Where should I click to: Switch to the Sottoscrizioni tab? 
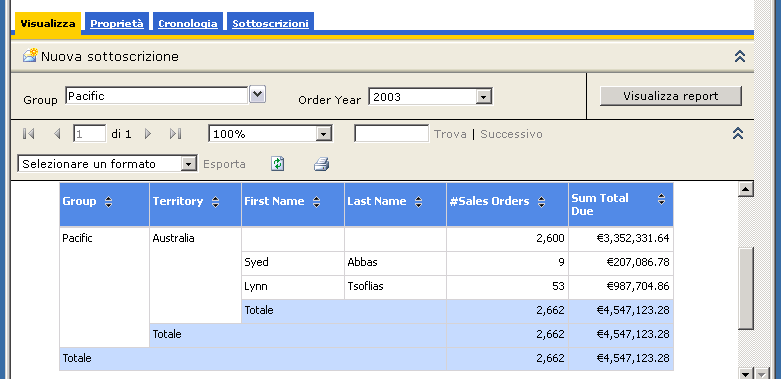point(270,23)
